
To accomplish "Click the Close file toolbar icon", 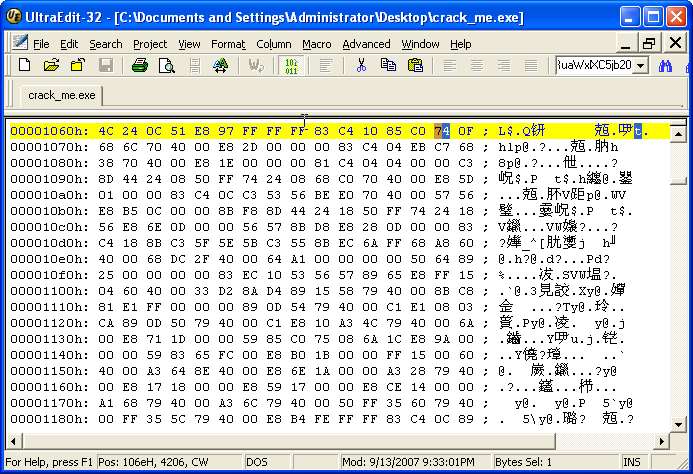I will [78, 65].
